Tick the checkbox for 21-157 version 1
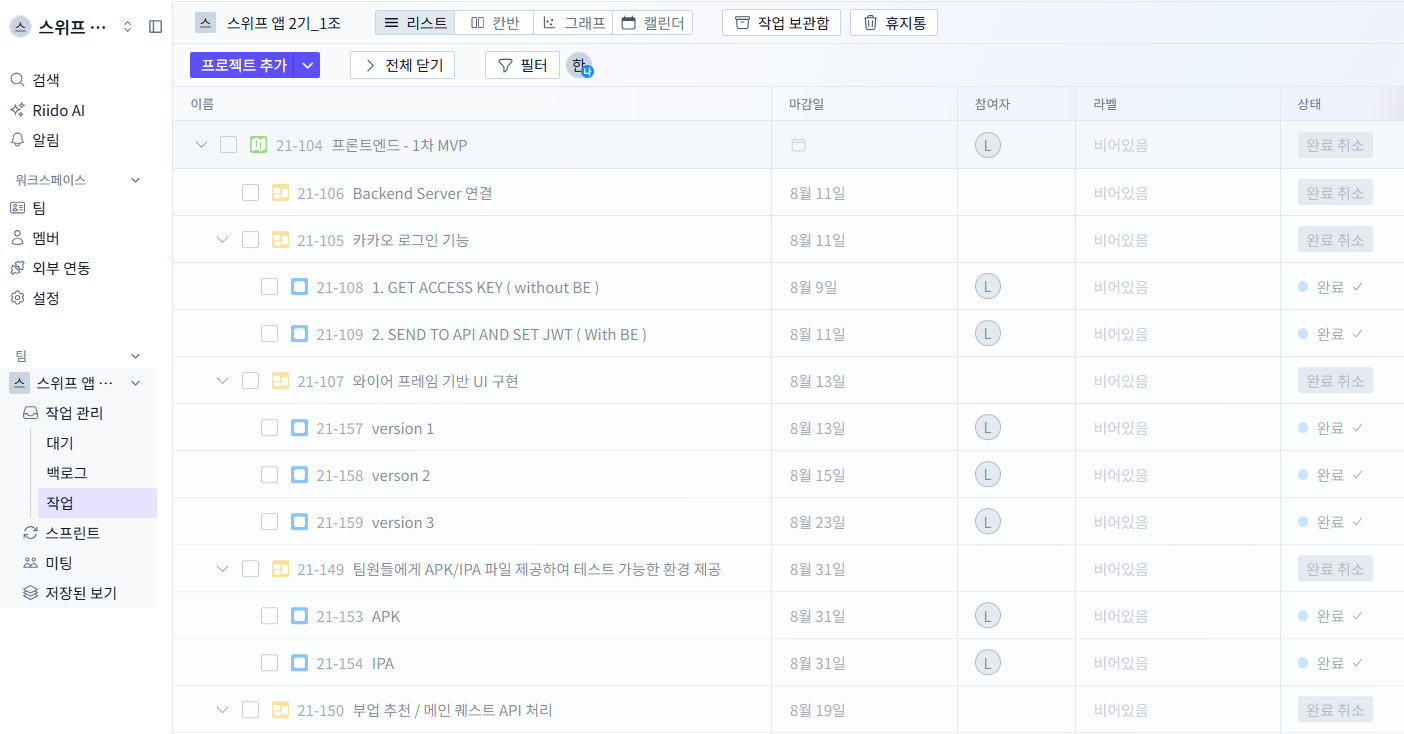This screenshot has height=734, width=1404. pyautogui.click(x=269, y=428)
